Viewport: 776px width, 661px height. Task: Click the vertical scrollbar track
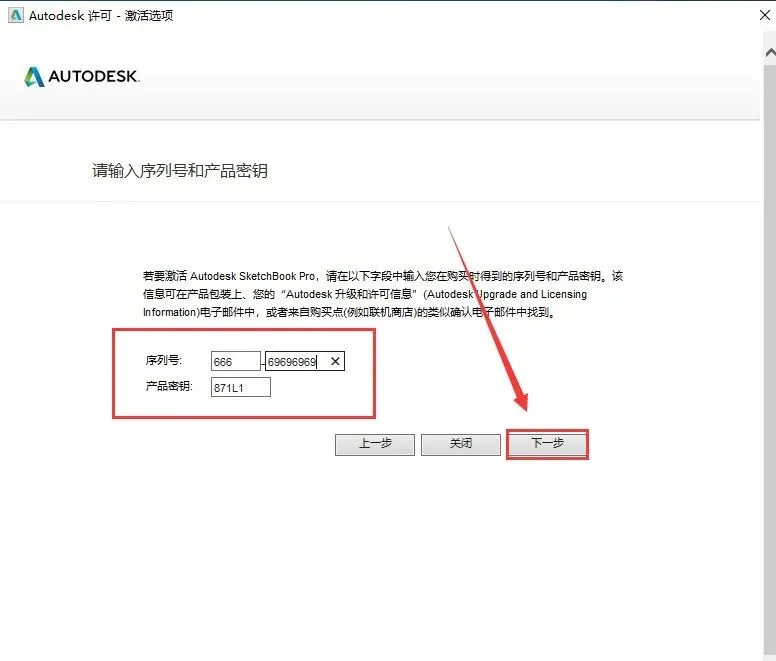[x=770, y=361]
